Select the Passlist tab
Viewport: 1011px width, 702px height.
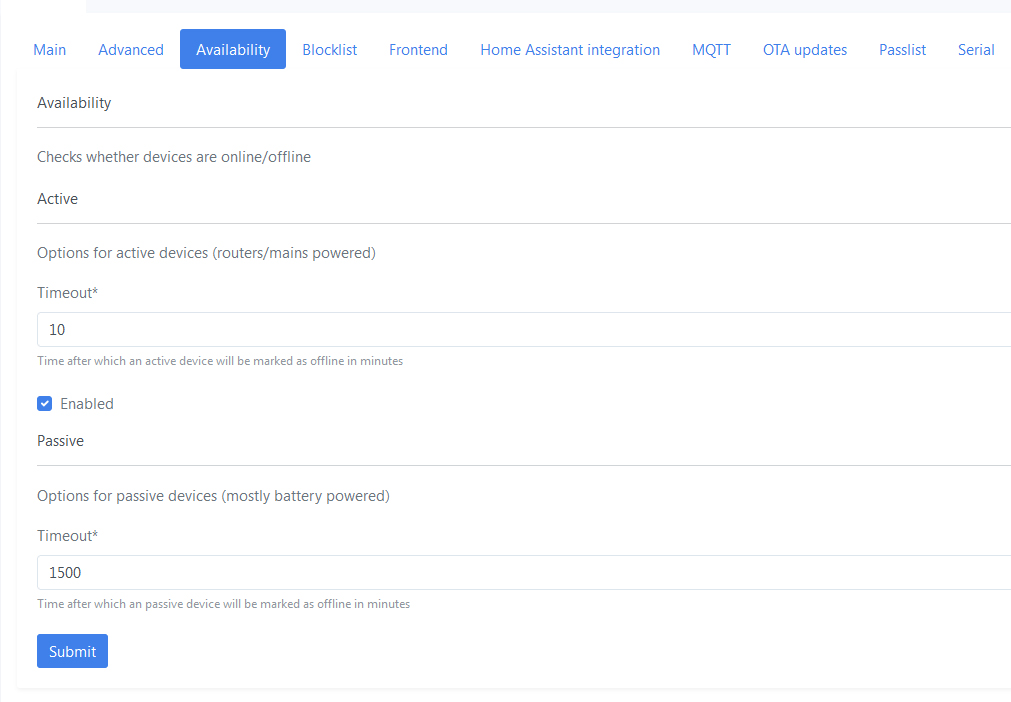(902, 50)
